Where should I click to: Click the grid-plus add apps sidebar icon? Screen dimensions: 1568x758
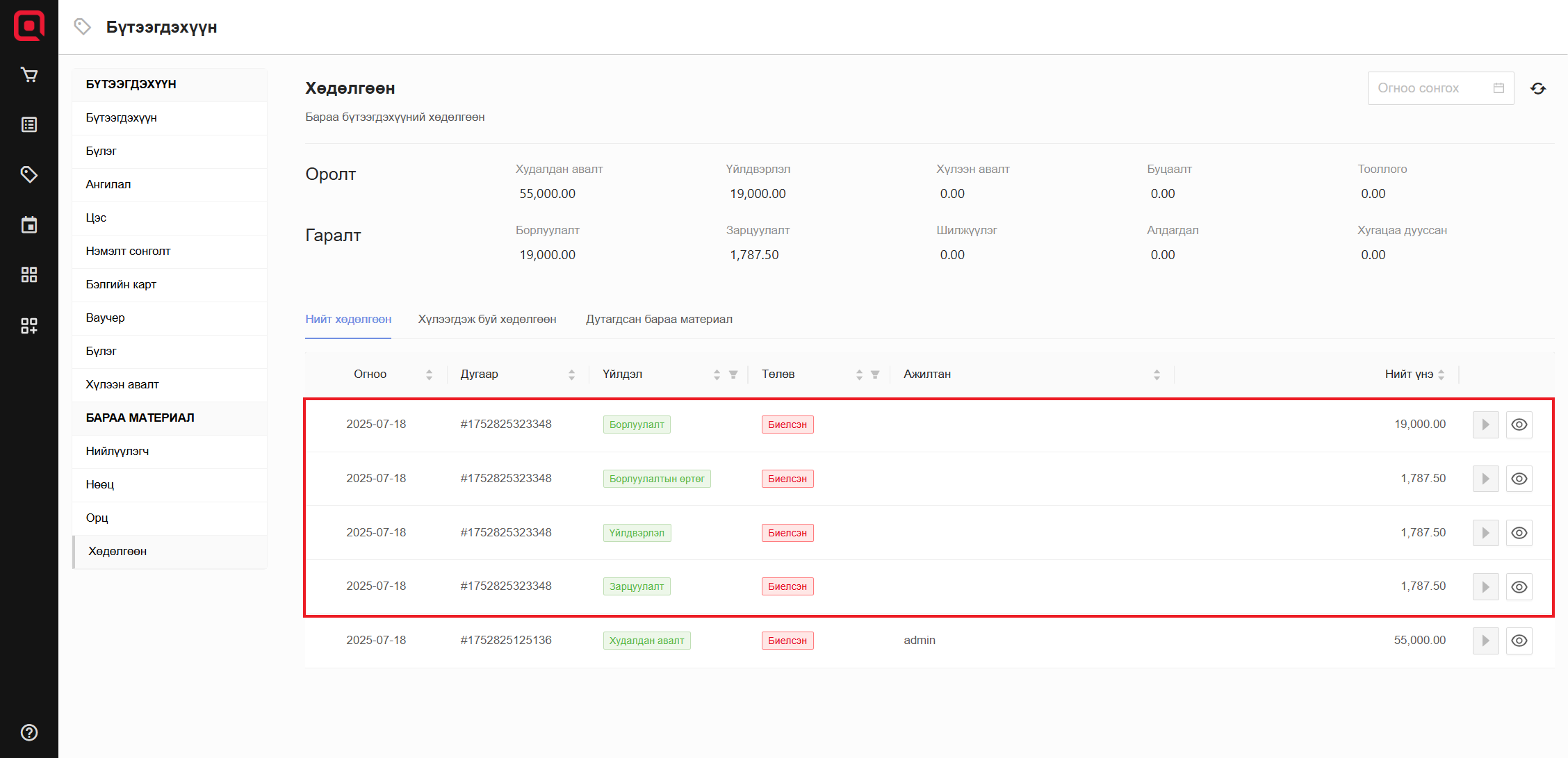(x=29, y=326)
